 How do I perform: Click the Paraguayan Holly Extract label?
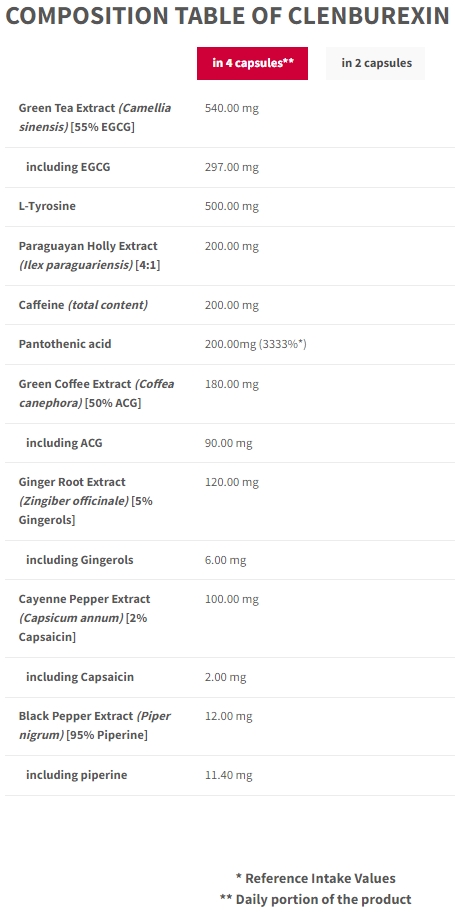90,255
